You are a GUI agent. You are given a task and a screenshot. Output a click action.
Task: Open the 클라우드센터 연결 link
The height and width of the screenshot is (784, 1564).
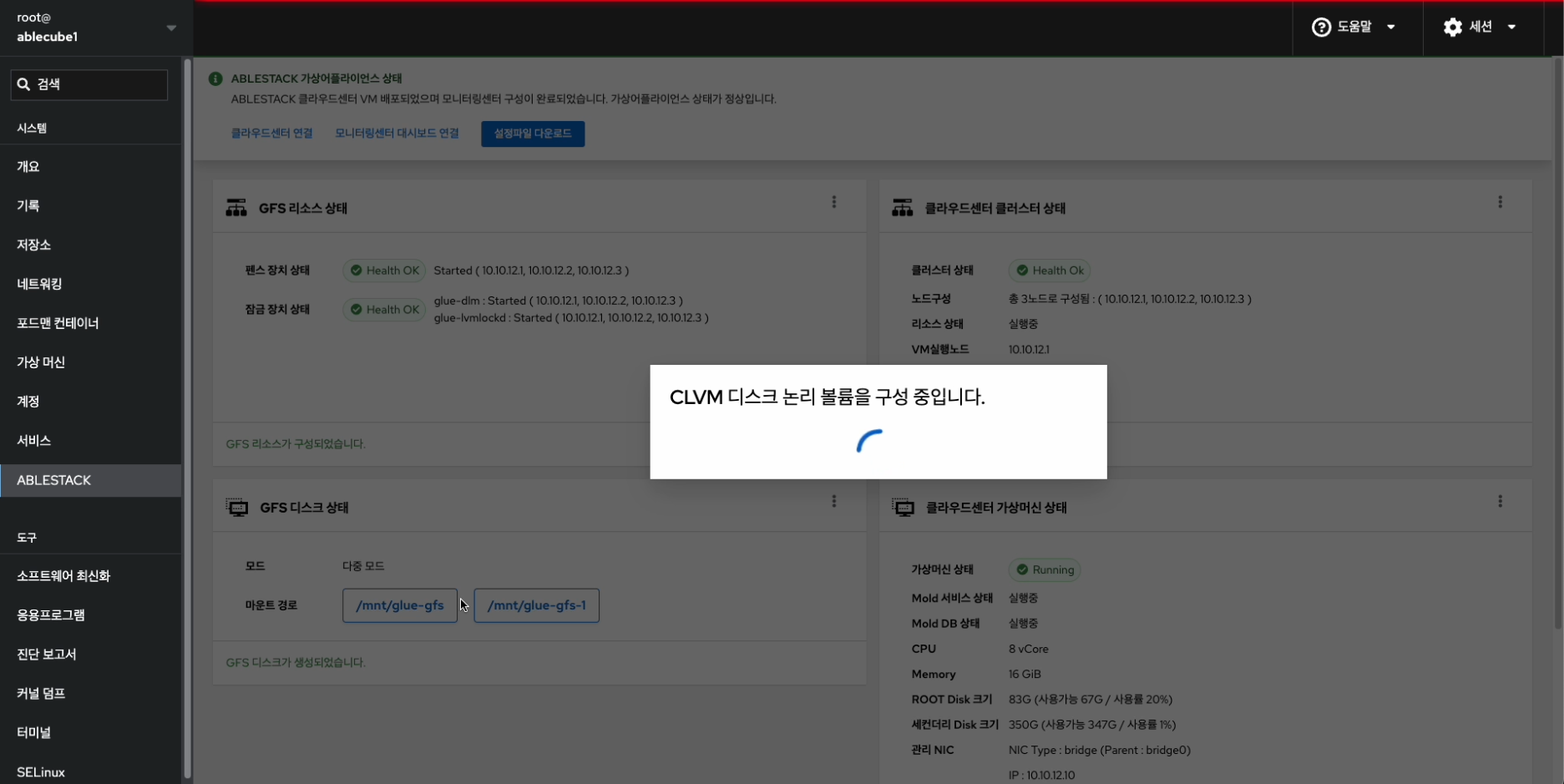271,134
